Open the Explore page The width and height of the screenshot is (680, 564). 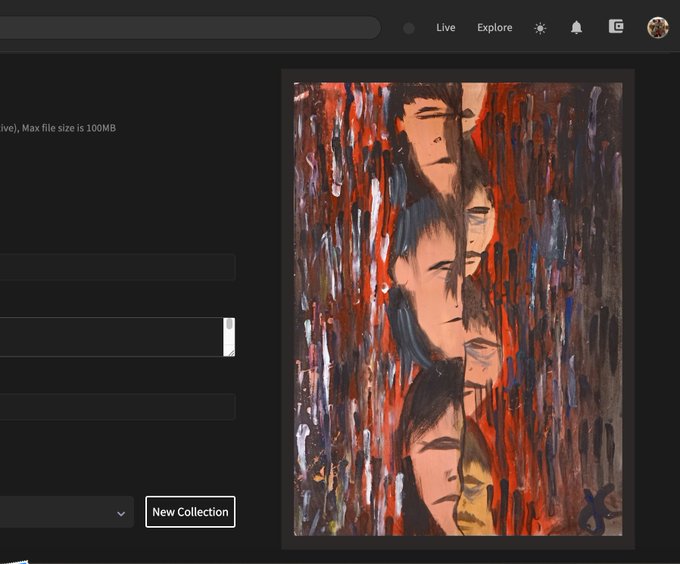tap(494, 27)
